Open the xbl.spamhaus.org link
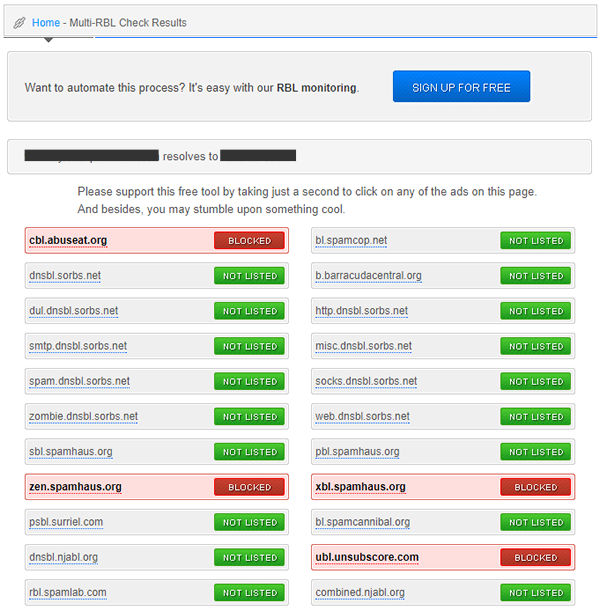The width and height of the screenshot is (600, 611). click(x=360, y=487)
